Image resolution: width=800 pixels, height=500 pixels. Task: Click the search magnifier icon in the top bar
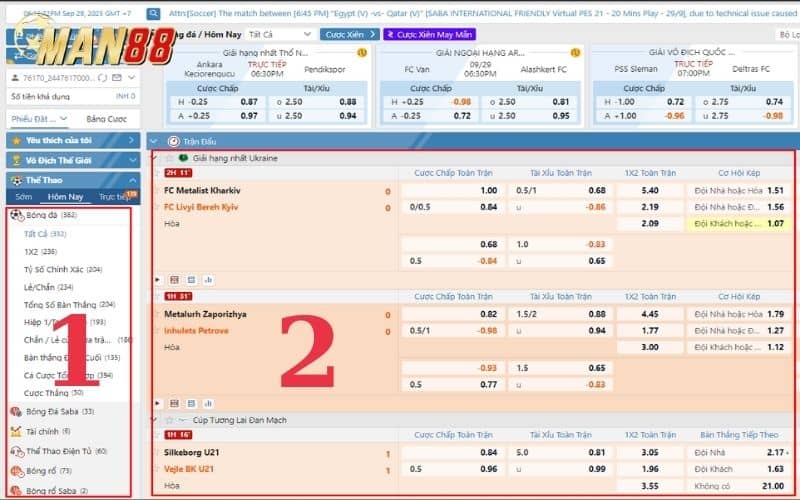[x=152, y=14]
